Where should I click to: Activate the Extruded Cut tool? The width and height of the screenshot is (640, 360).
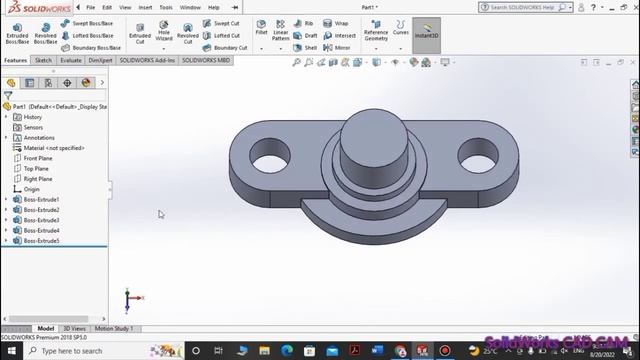(x=140, y=33)
